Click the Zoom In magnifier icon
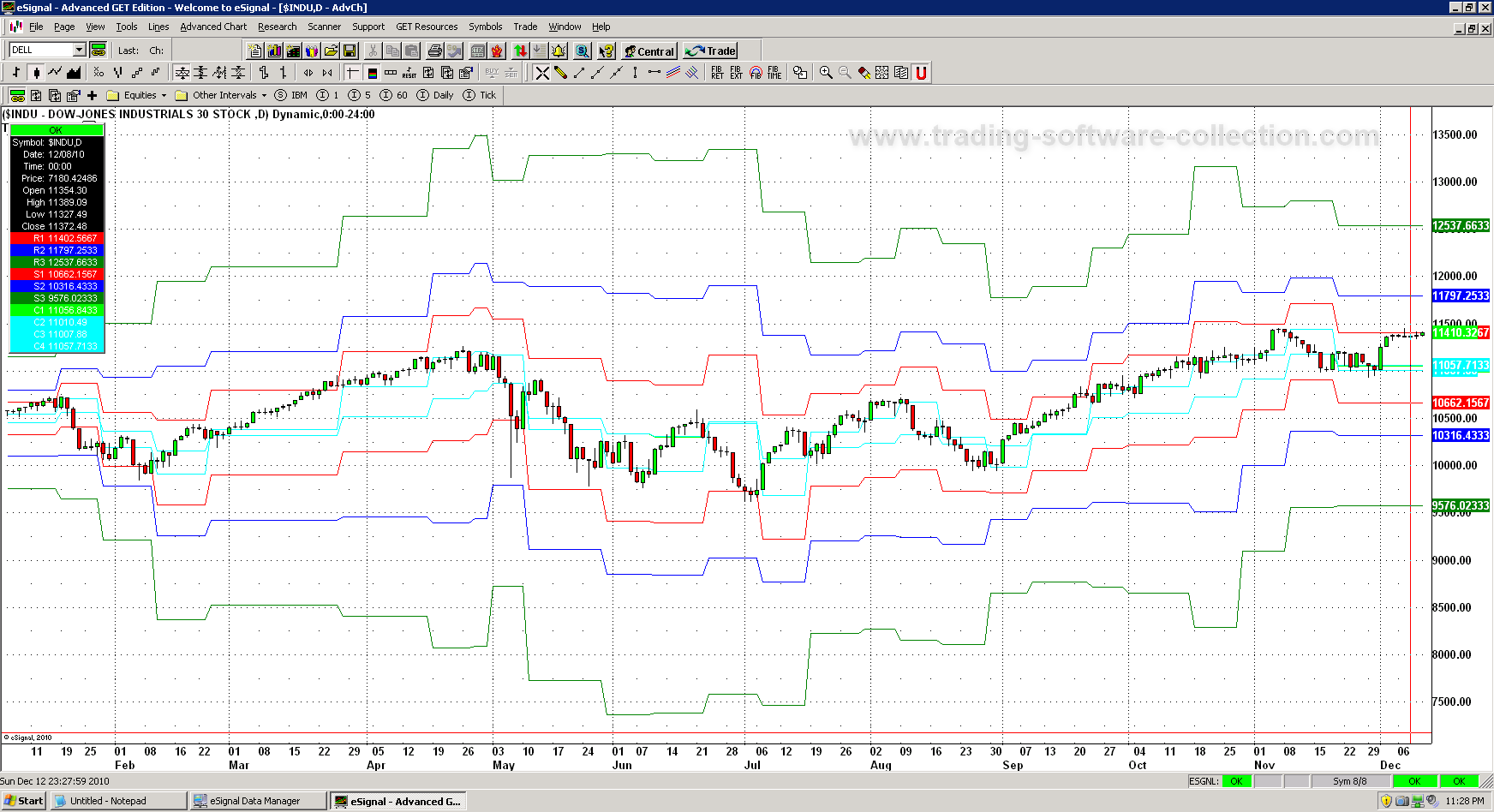The image size is (1494, 812). pos(826,73)
